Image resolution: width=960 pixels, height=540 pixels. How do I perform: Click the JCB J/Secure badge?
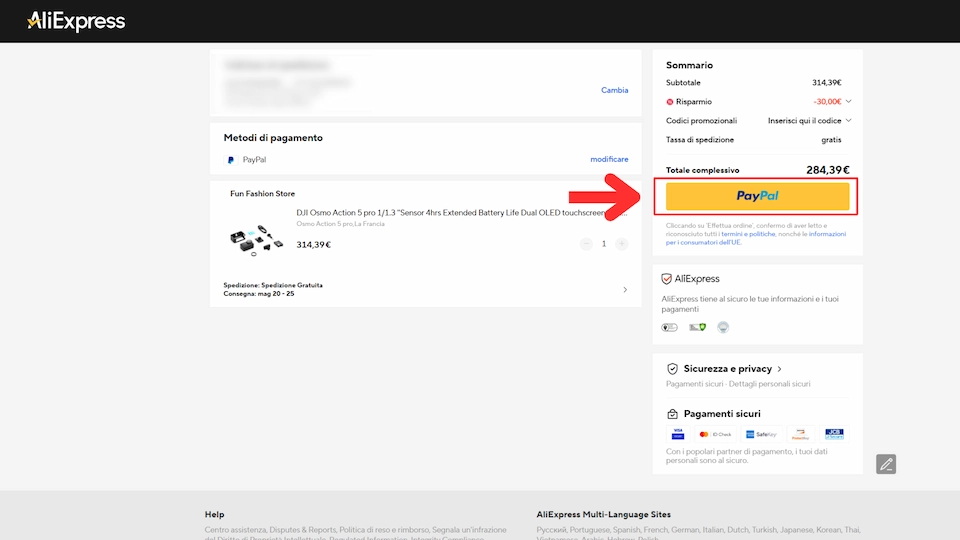834,434
